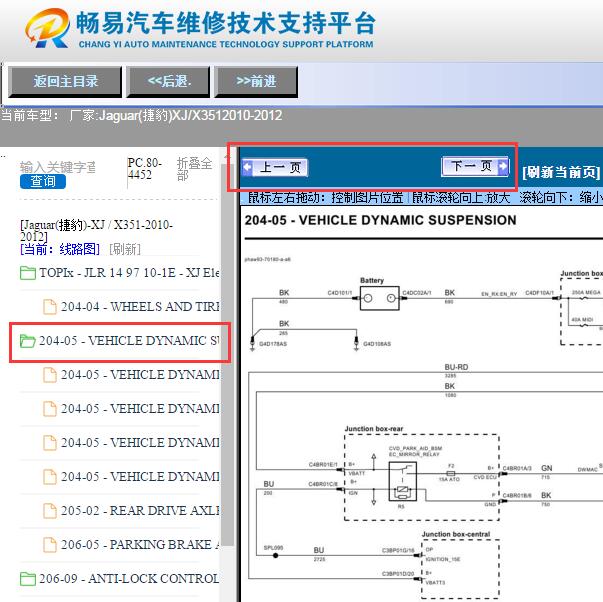
Task: Click the 206-09 green folder icon
Action: click(28, 579)
